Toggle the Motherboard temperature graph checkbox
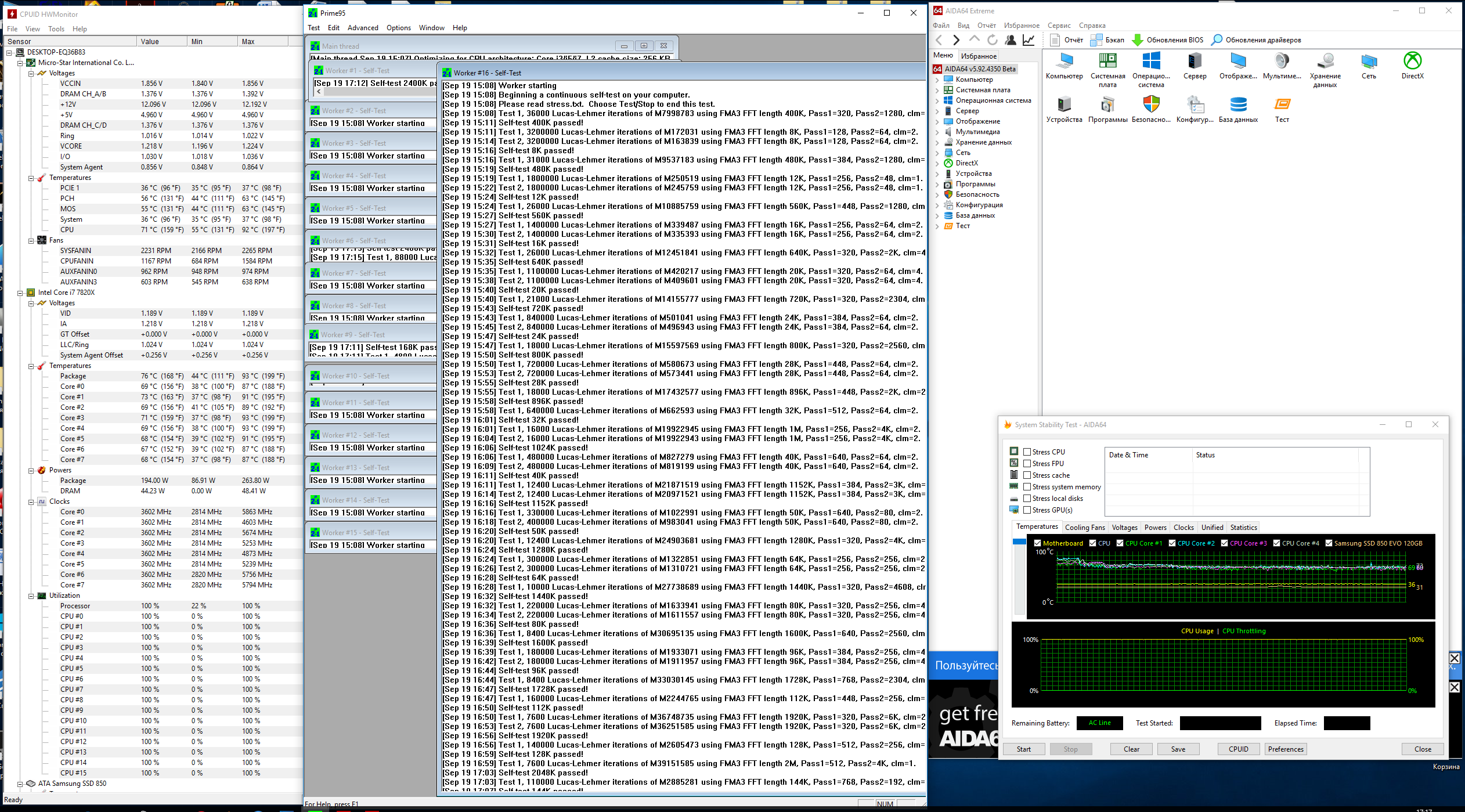1465x812 pixels. 1038,543
